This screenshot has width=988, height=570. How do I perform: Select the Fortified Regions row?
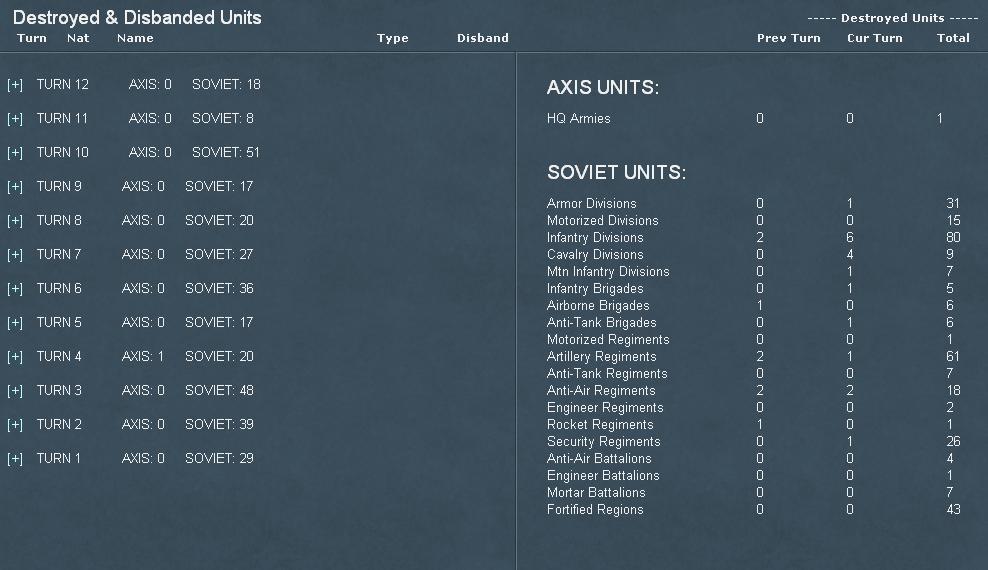point(754,510)
